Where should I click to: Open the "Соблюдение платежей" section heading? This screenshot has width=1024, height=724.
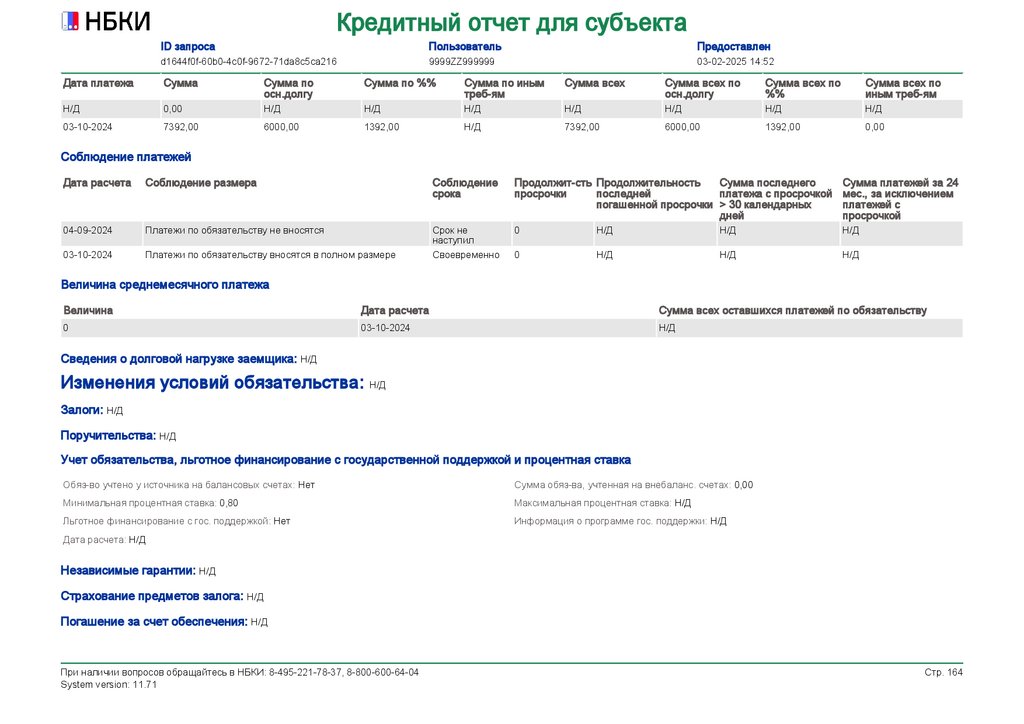point(126,157)
